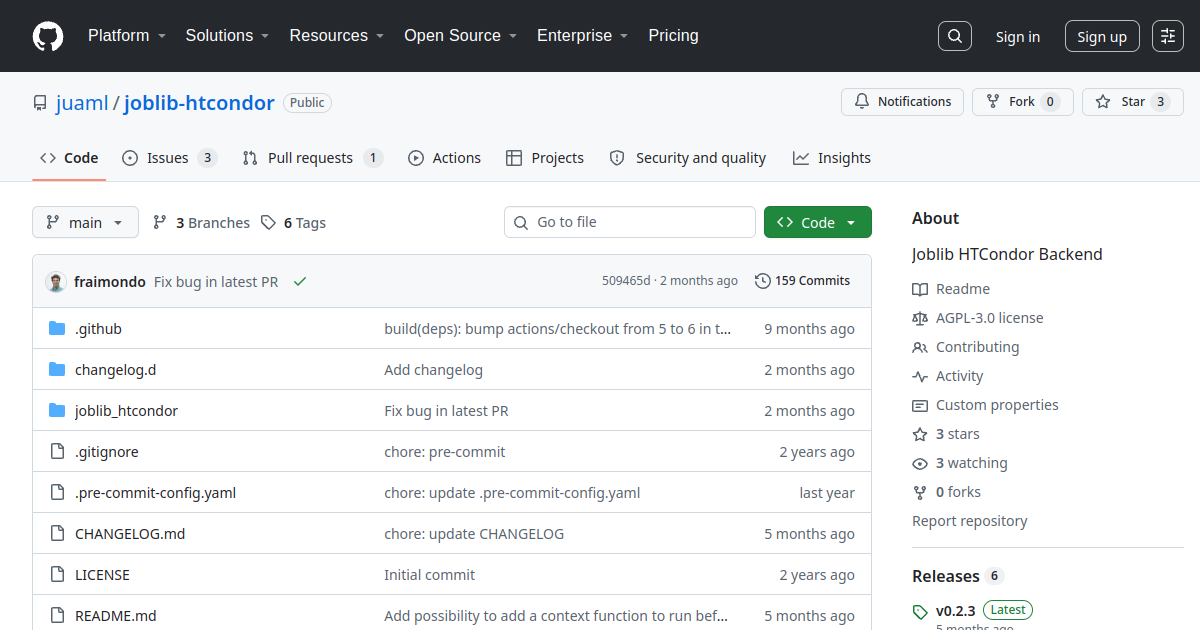
Task: Open the juaml owner link
Action: (x=80, y=103)
